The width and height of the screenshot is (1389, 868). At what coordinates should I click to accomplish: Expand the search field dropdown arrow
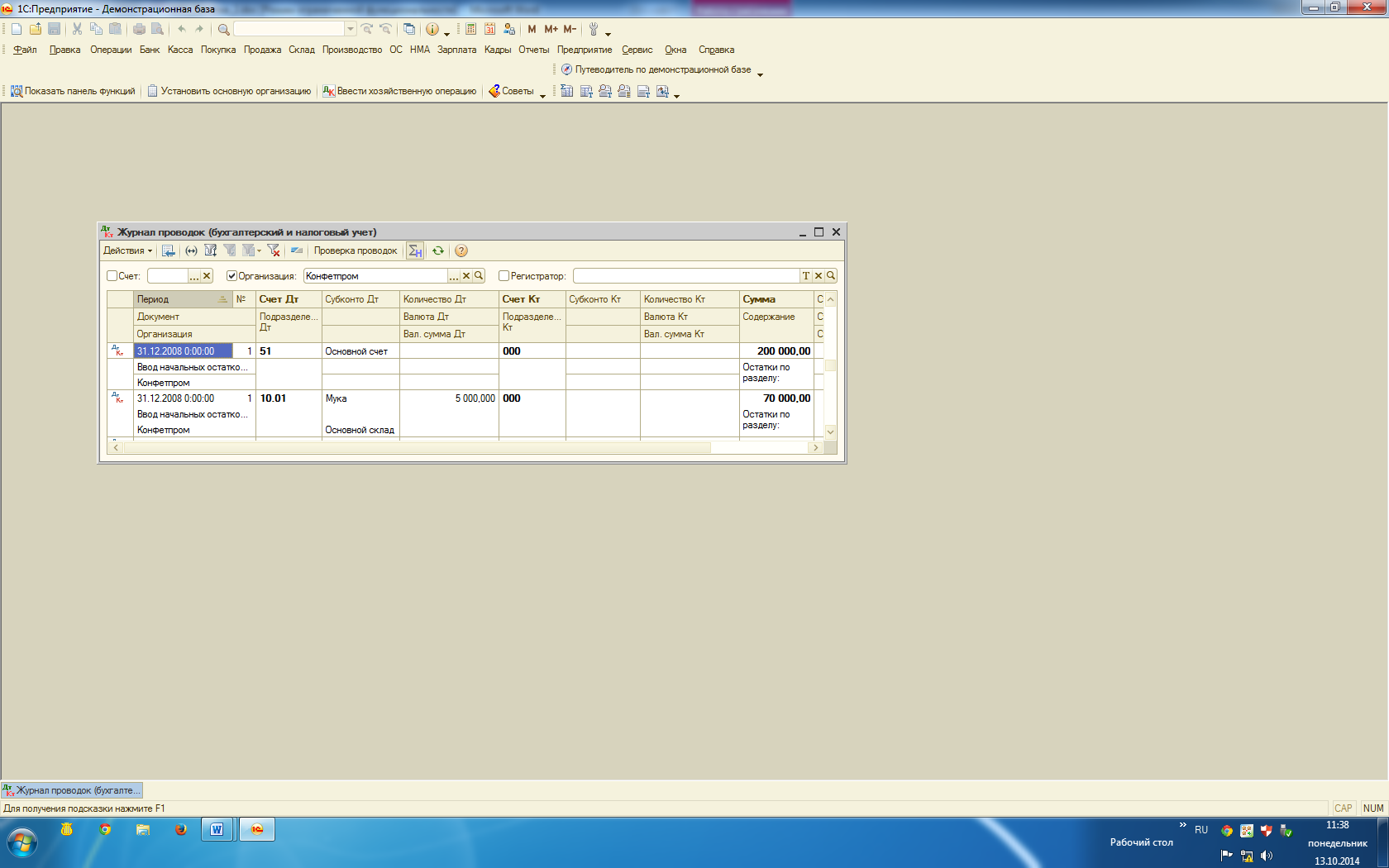point(351,29)
